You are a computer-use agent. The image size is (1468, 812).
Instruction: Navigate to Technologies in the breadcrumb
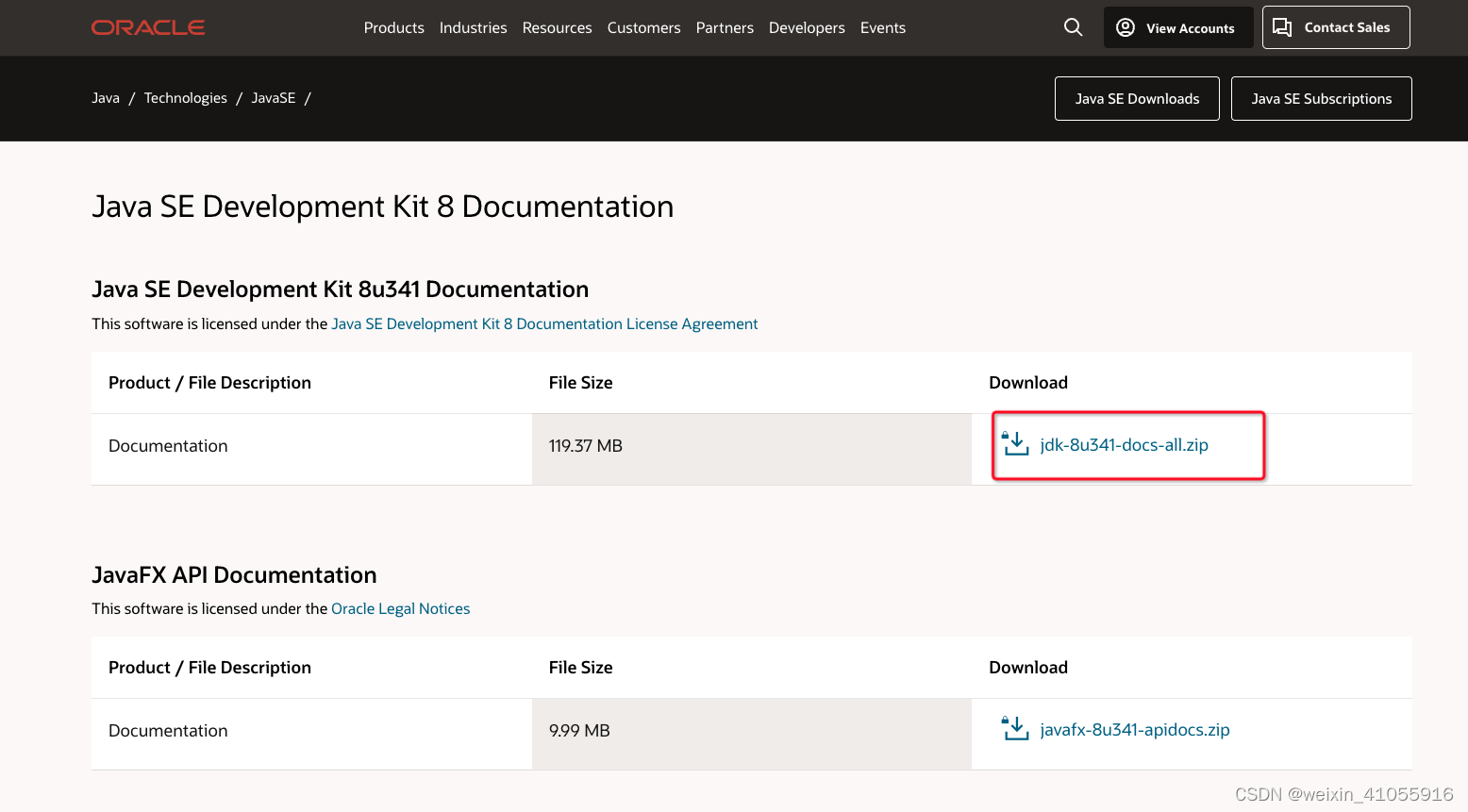click(x=185, y=98)
